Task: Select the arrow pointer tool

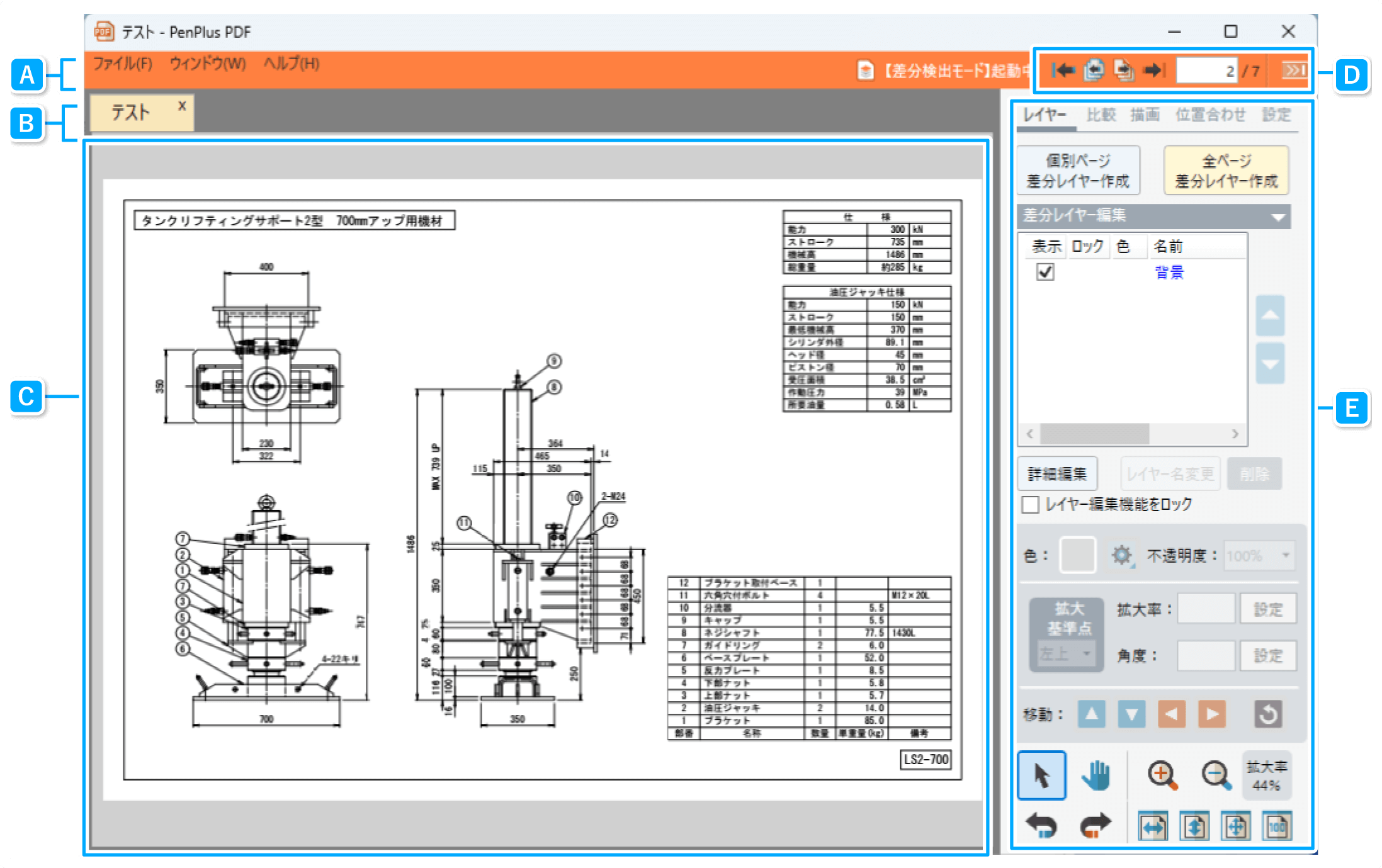Action: (1041, 775)
